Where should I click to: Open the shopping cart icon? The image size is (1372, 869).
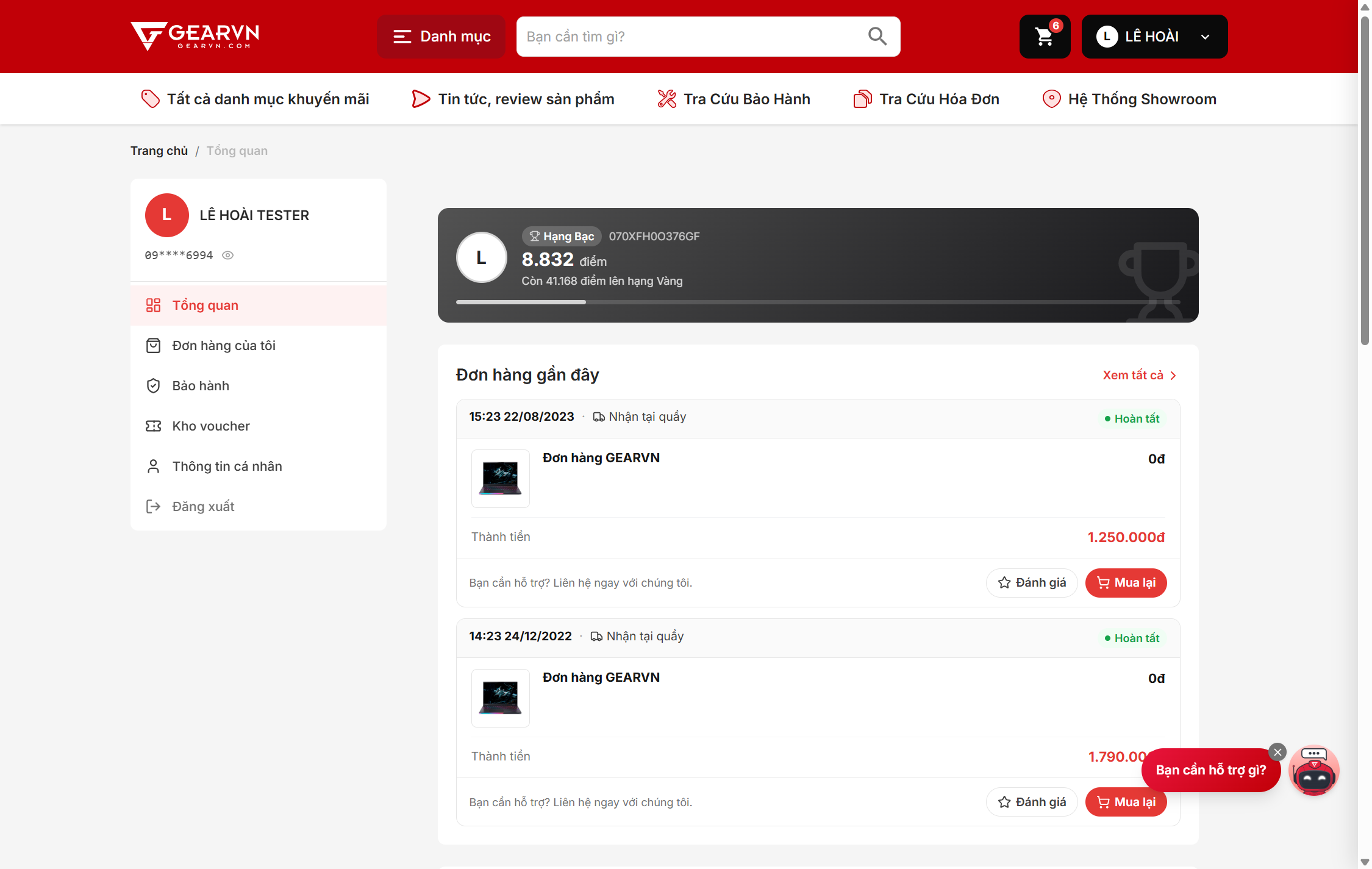click(1045, 37)
